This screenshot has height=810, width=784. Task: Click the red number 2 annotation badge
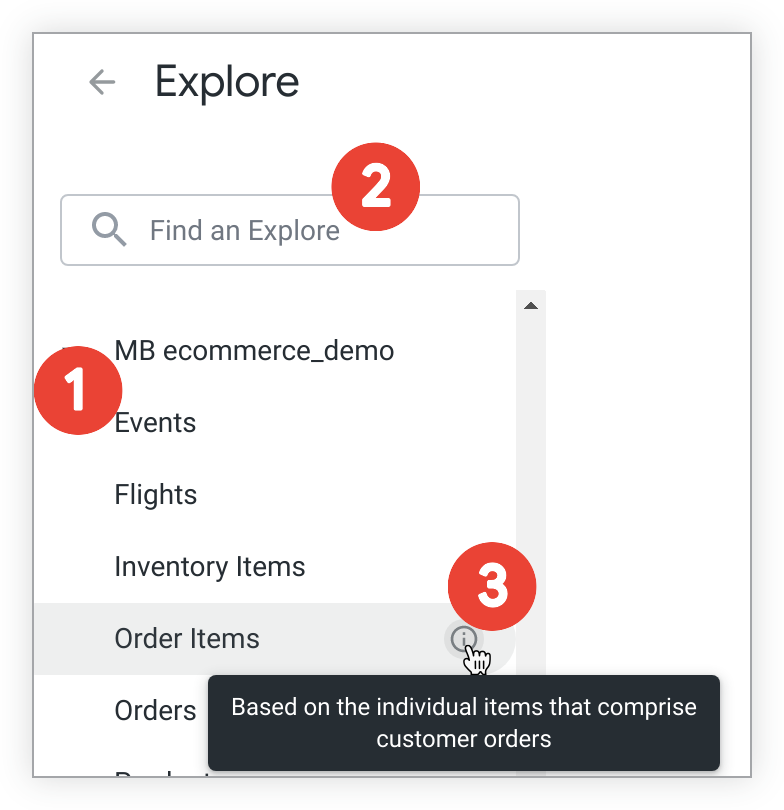[x=375, y=186]
